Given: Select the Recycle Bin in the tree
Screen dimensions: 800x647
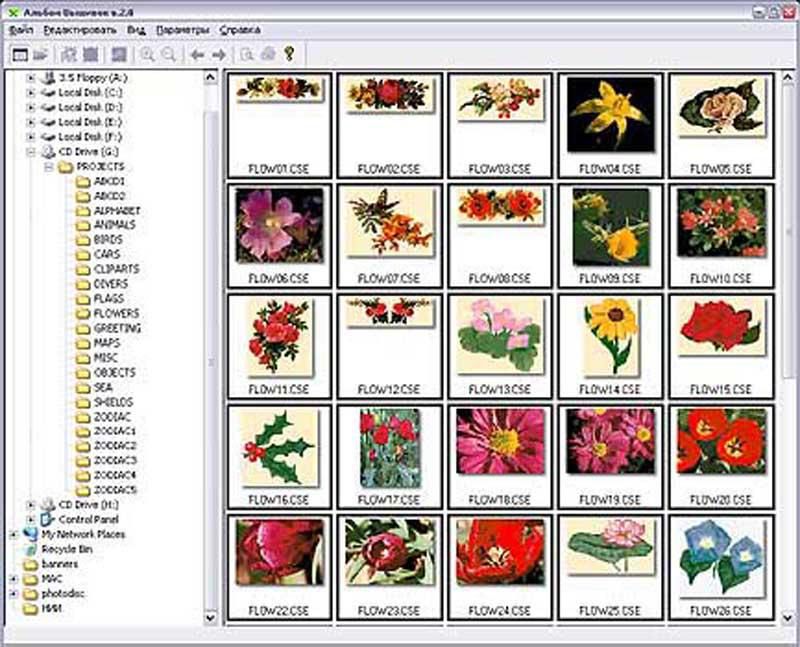Looking at the screenshot, I should pos(67,549).
